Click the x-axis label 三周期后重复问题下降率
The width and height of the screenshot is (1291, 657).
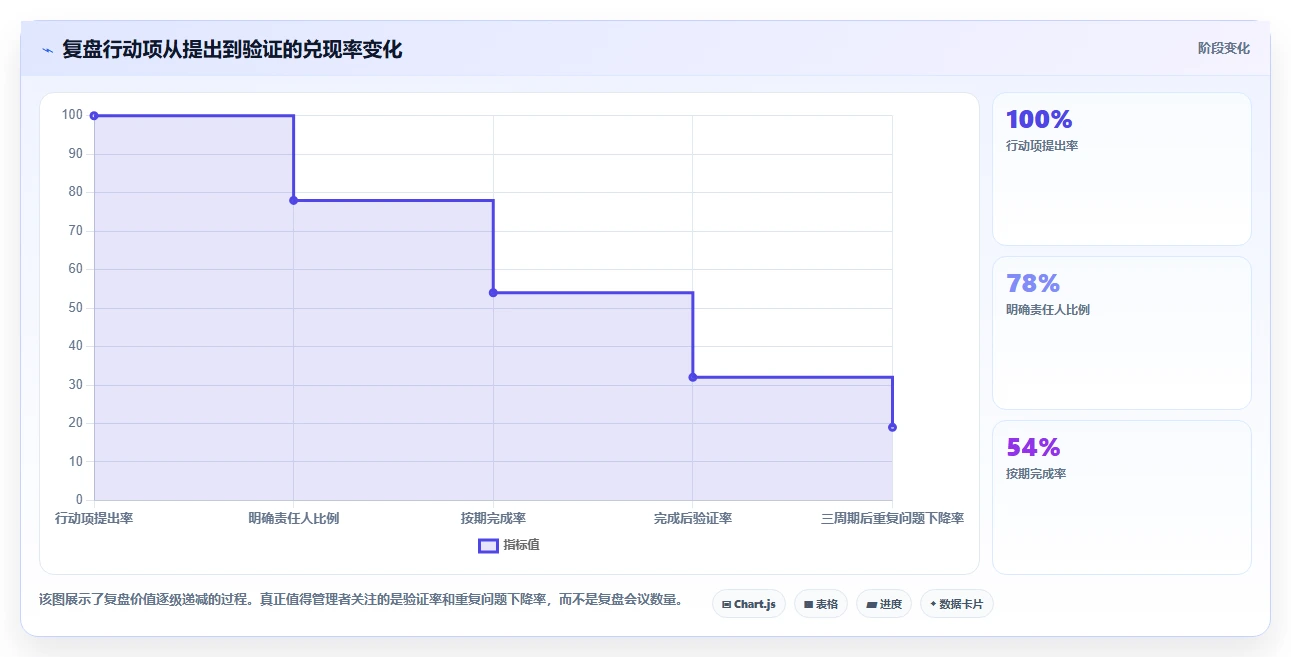[892, 518]
